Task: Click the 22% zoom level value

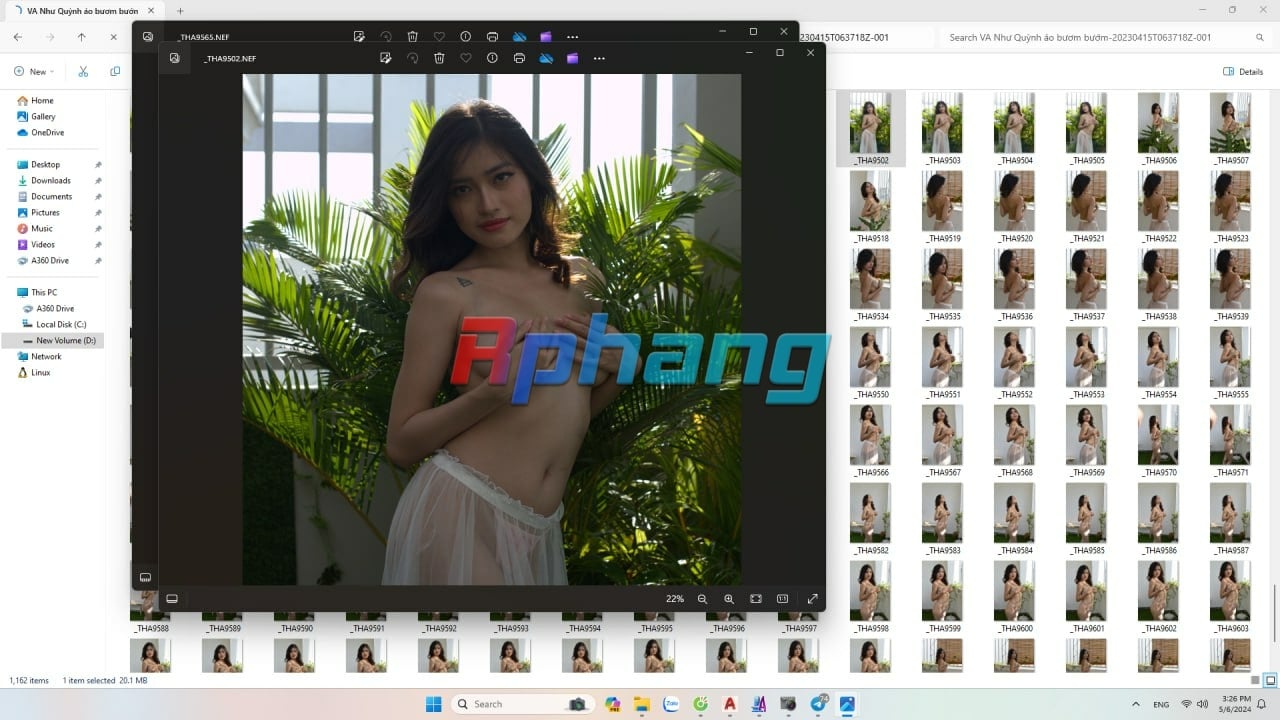Action: click(675, 599)
